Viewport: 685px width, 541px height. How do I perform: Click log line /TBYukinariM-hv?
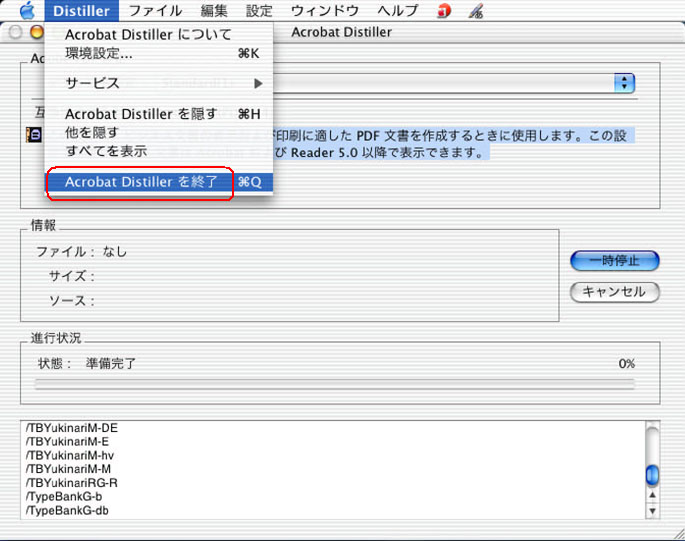[x=70, y=455]
